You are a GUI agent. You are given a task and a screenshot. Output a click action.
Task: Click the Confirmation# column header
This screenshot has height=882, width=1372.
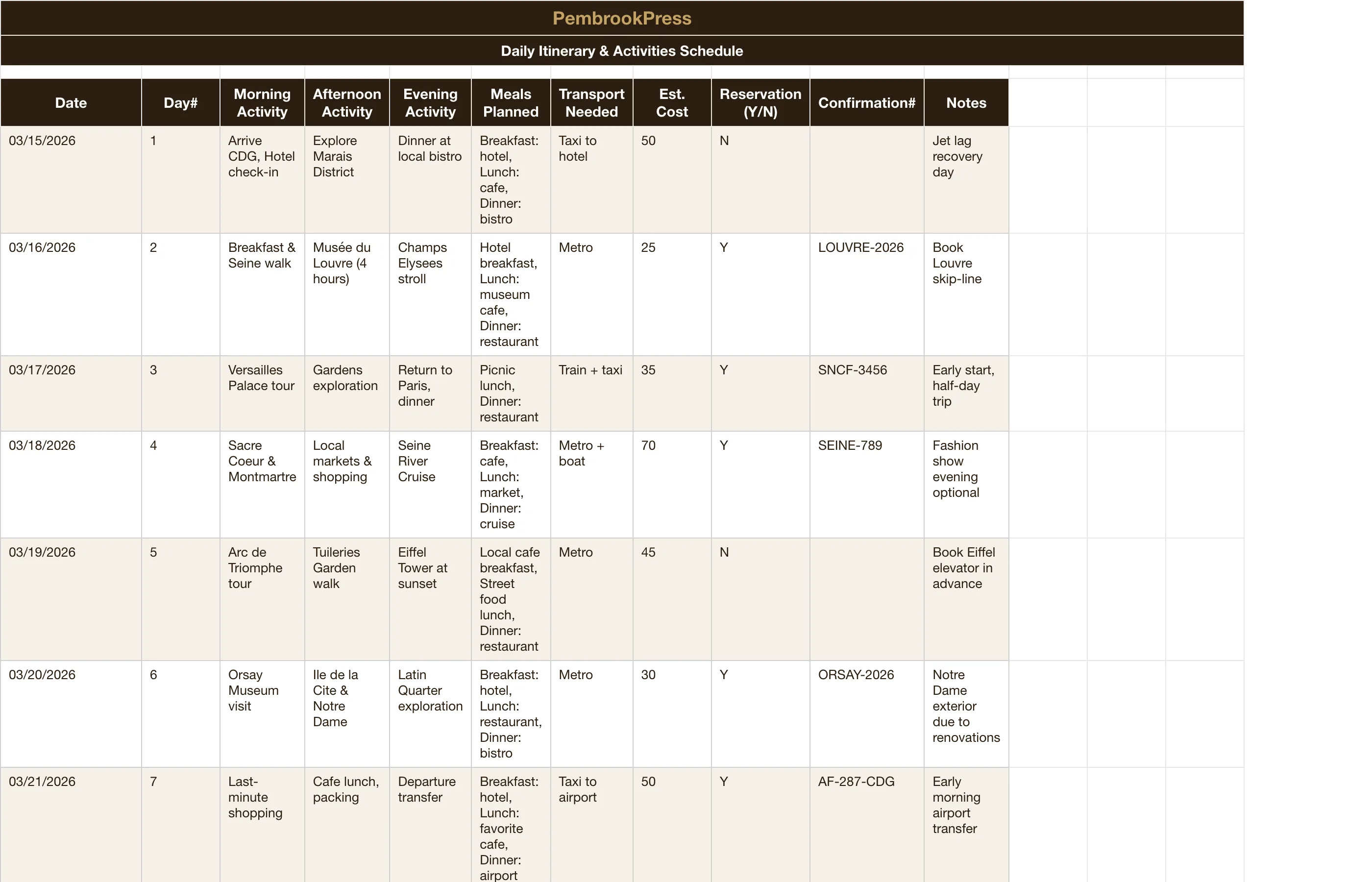(x=867, y=102)
